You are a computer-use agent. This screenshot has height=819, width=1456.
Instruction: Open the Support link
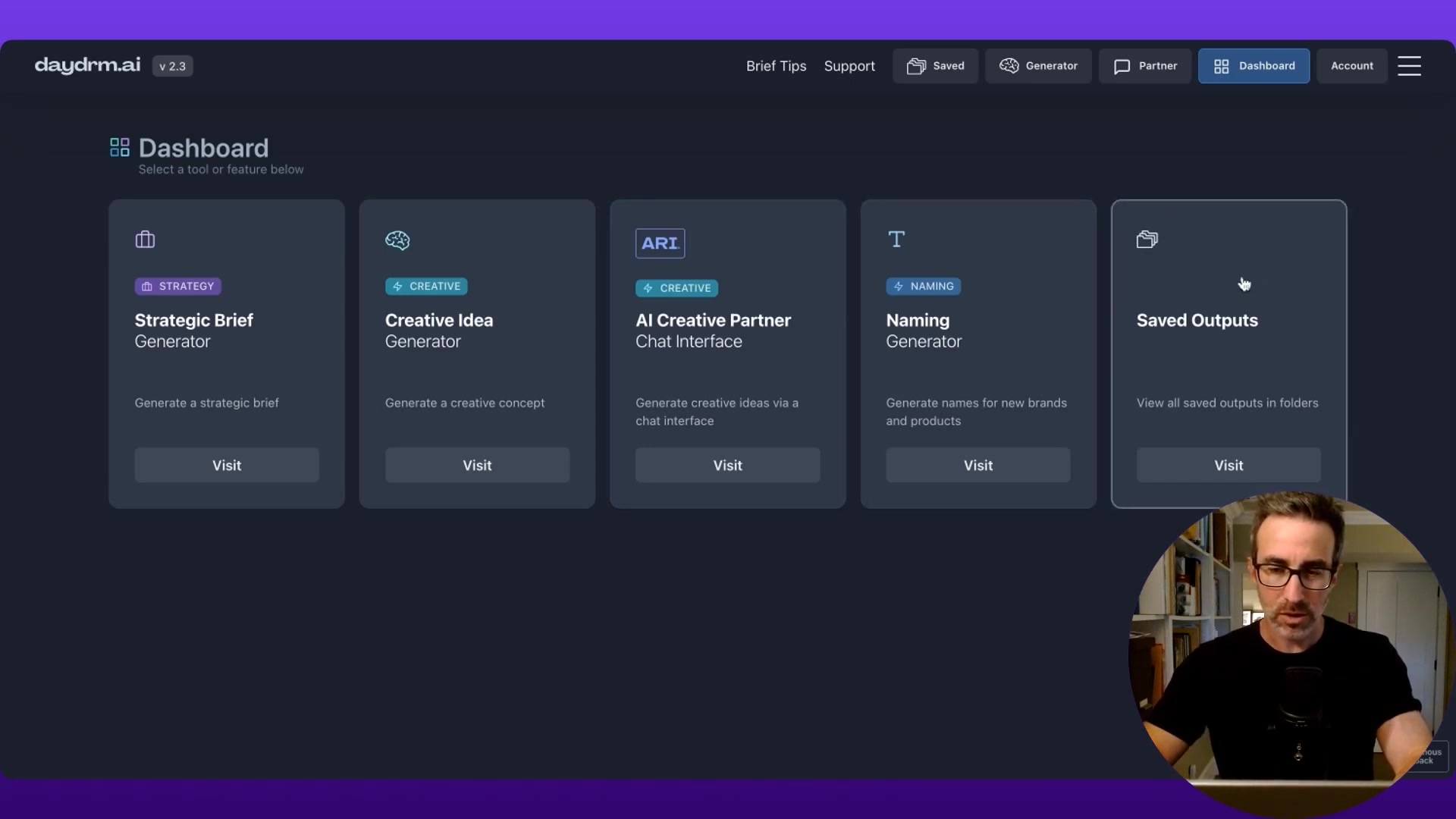point(849,66)
